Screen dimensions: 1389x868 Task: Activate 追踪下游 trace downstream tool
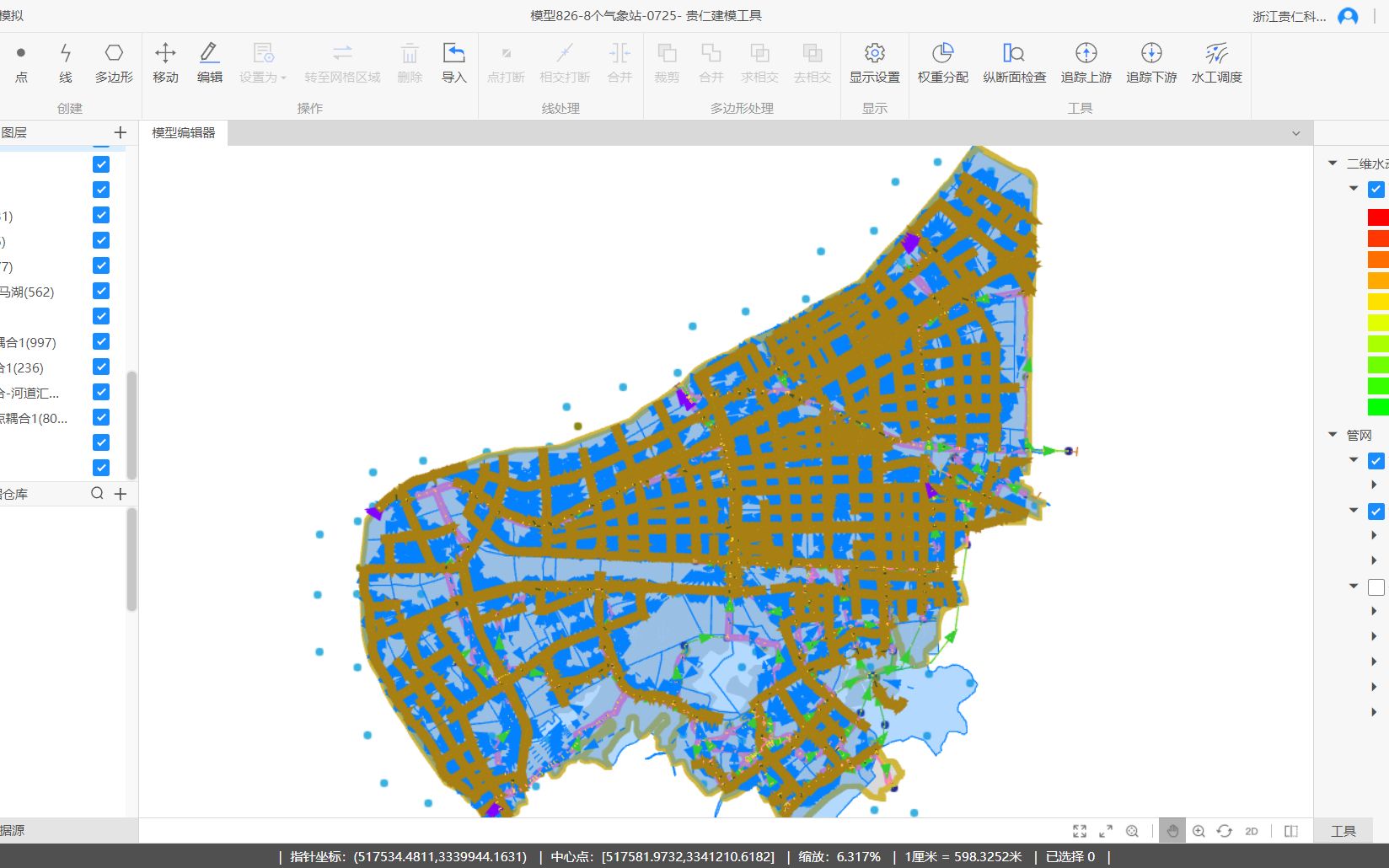pyautogui.click(x=1151, y=63)
